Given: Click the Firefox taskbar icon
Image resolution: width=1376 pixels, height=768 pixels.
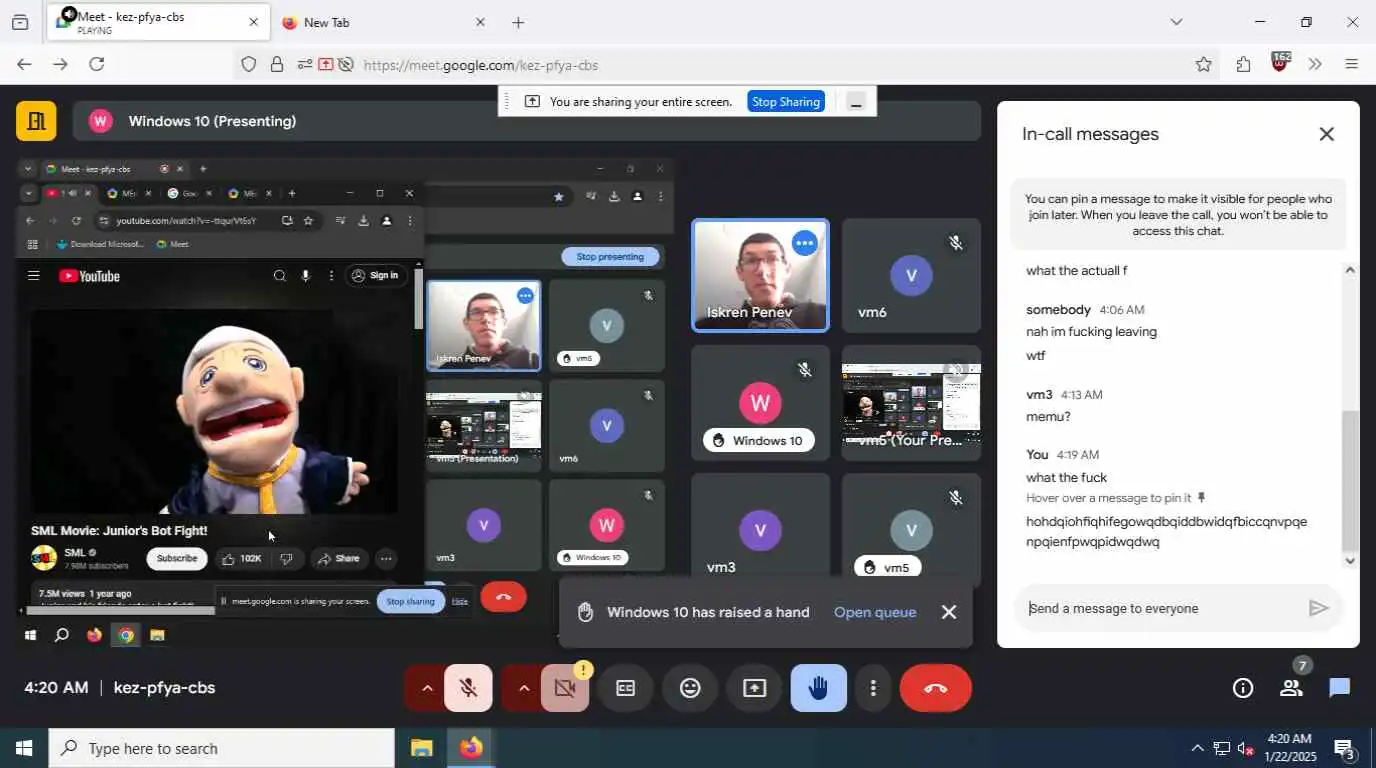Looking at the screenshot, I should [471, 748].
